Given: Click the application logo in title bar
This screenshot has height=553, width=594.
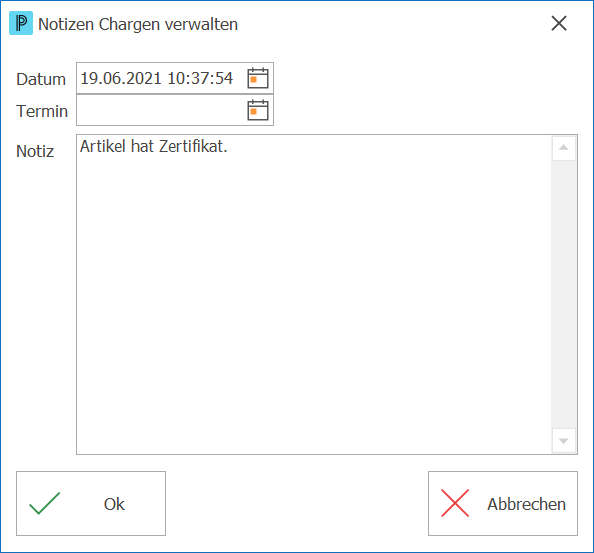Looking at the screenshot, I should (21, 23).
